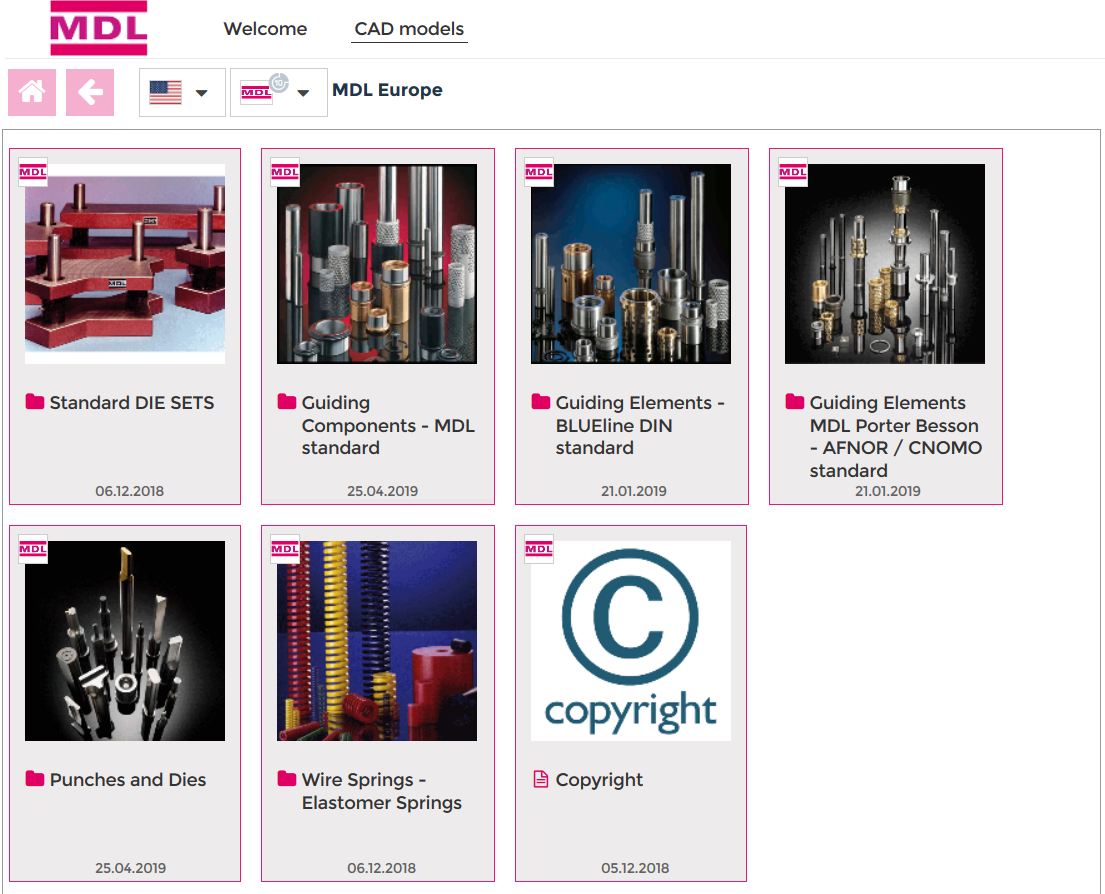Open the copyright symbol thumbnail
This screenshot has height=894, width=1105.
631,641
